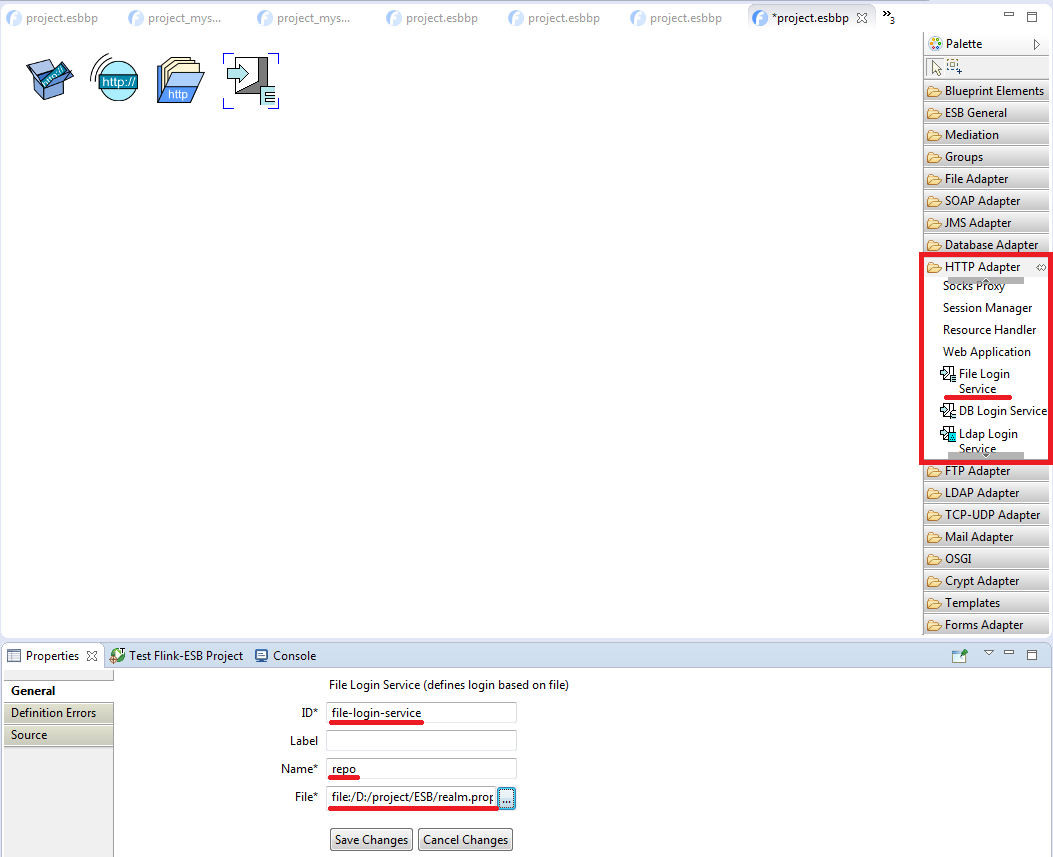Choose the arrow Select tool in Palette

pyautogui.click(x=935, y=67)
